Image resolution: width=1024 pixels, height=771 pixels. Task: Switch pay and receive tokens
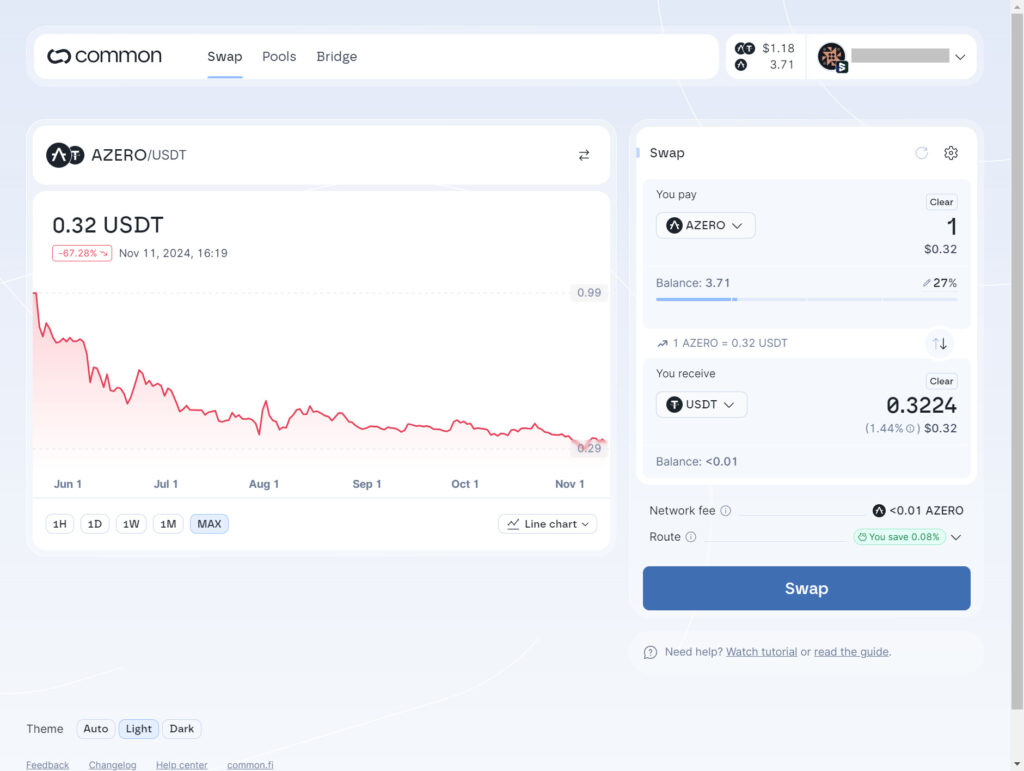pyautogui.click(x=940, y=343)
